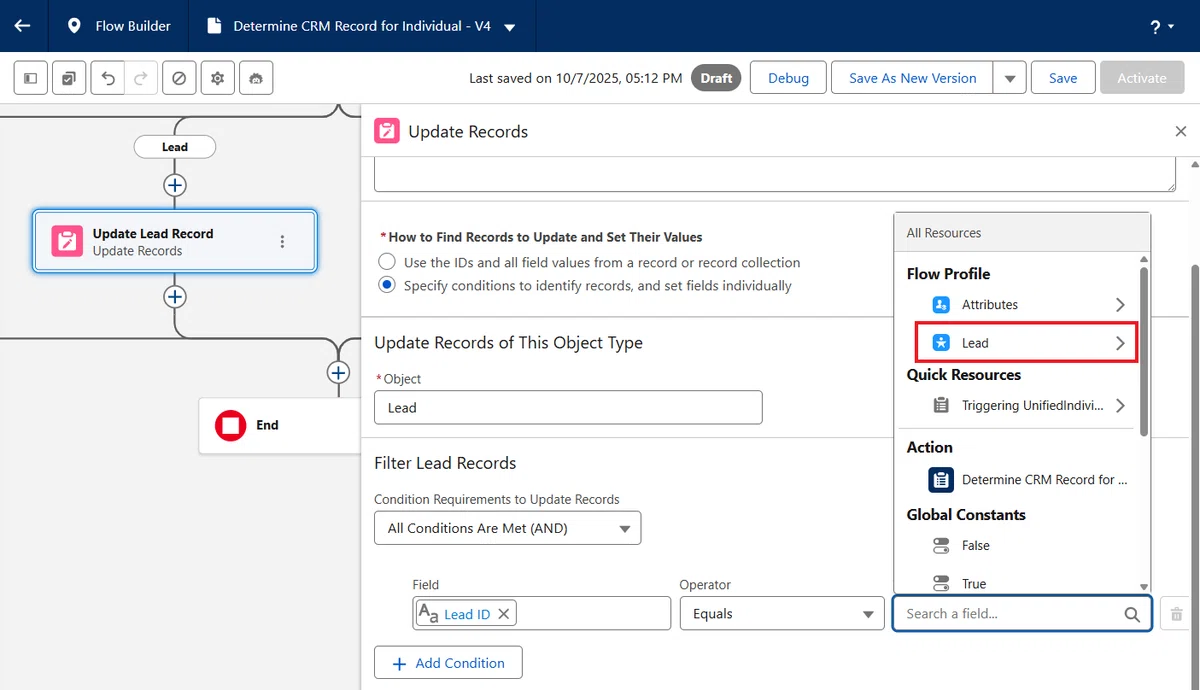Click the Lead path label on canvas

175,147
